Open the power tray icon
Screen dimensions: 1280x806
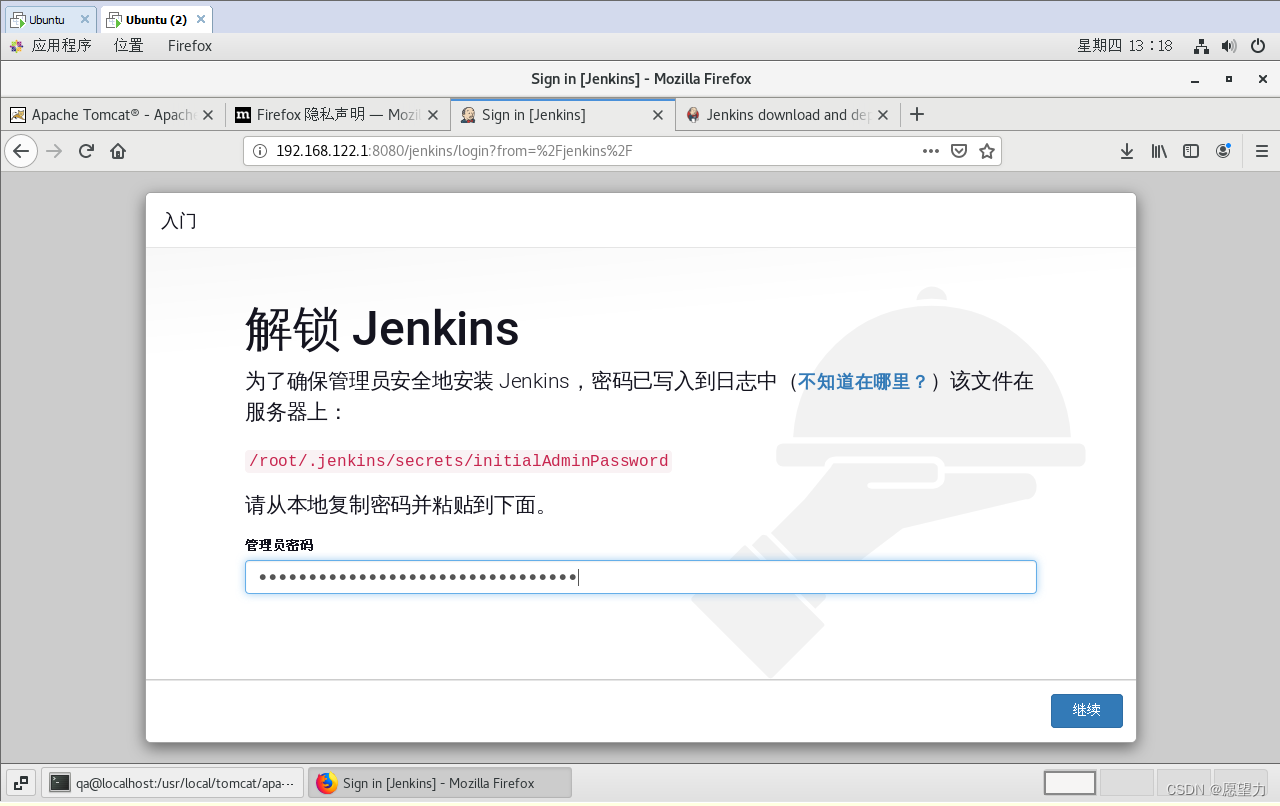[x=1257, y=46]
